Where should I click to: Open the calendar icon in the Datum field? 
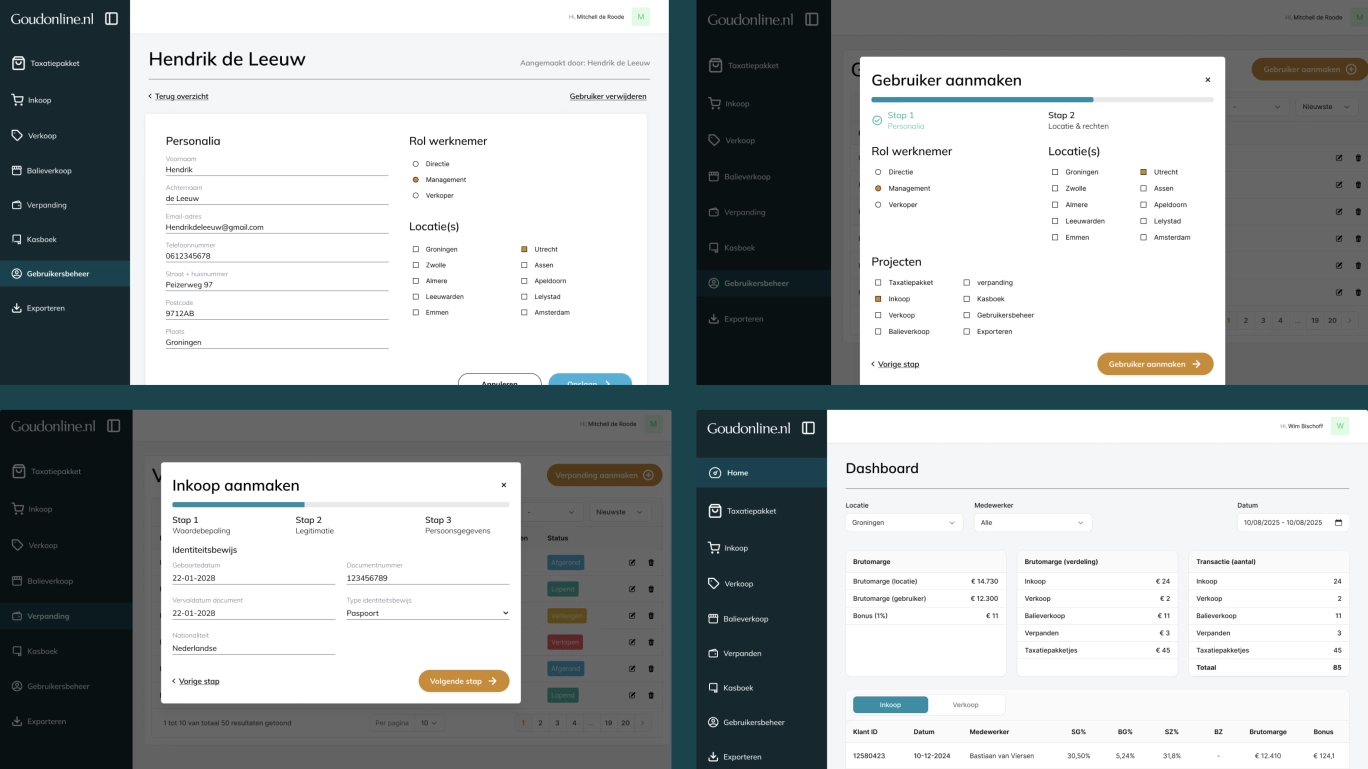[1339, 523]
